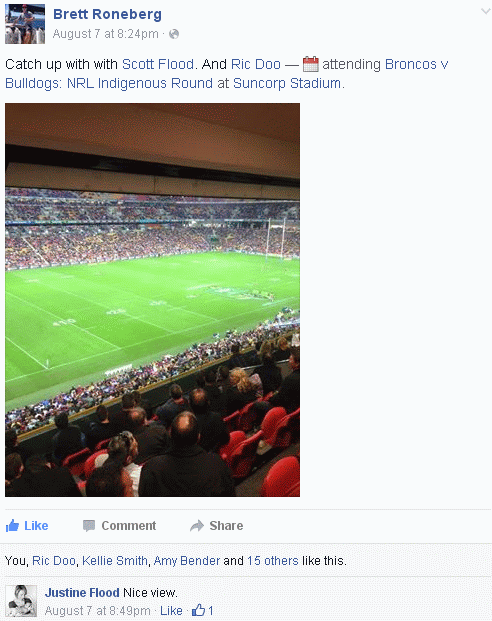Screen dimensions: 492x621
Task: Open Amy Bender's profile from likes
Action: pos(187,561)
